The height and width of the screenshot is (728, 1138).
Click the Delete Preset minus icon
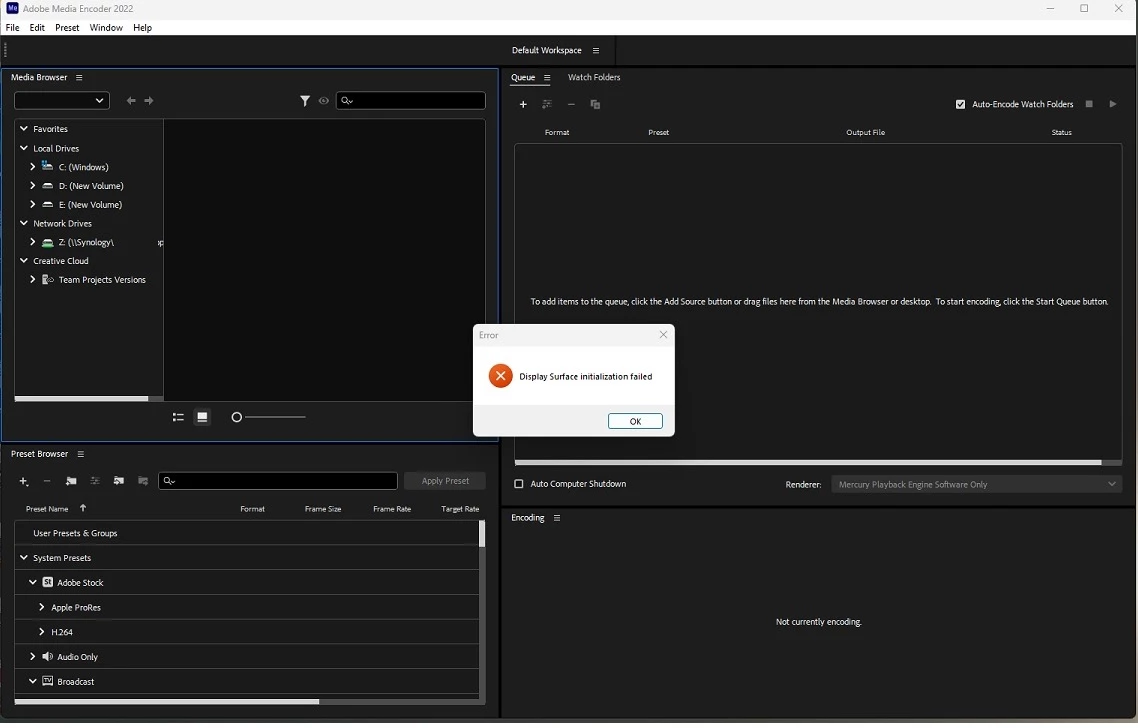(x=47, y=481)
